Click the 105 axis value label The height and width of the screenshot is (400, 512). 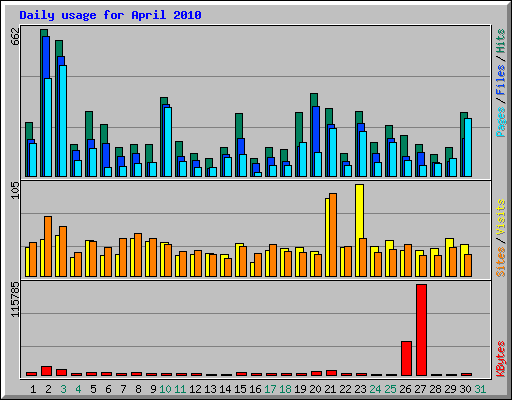tap(15, 191)
